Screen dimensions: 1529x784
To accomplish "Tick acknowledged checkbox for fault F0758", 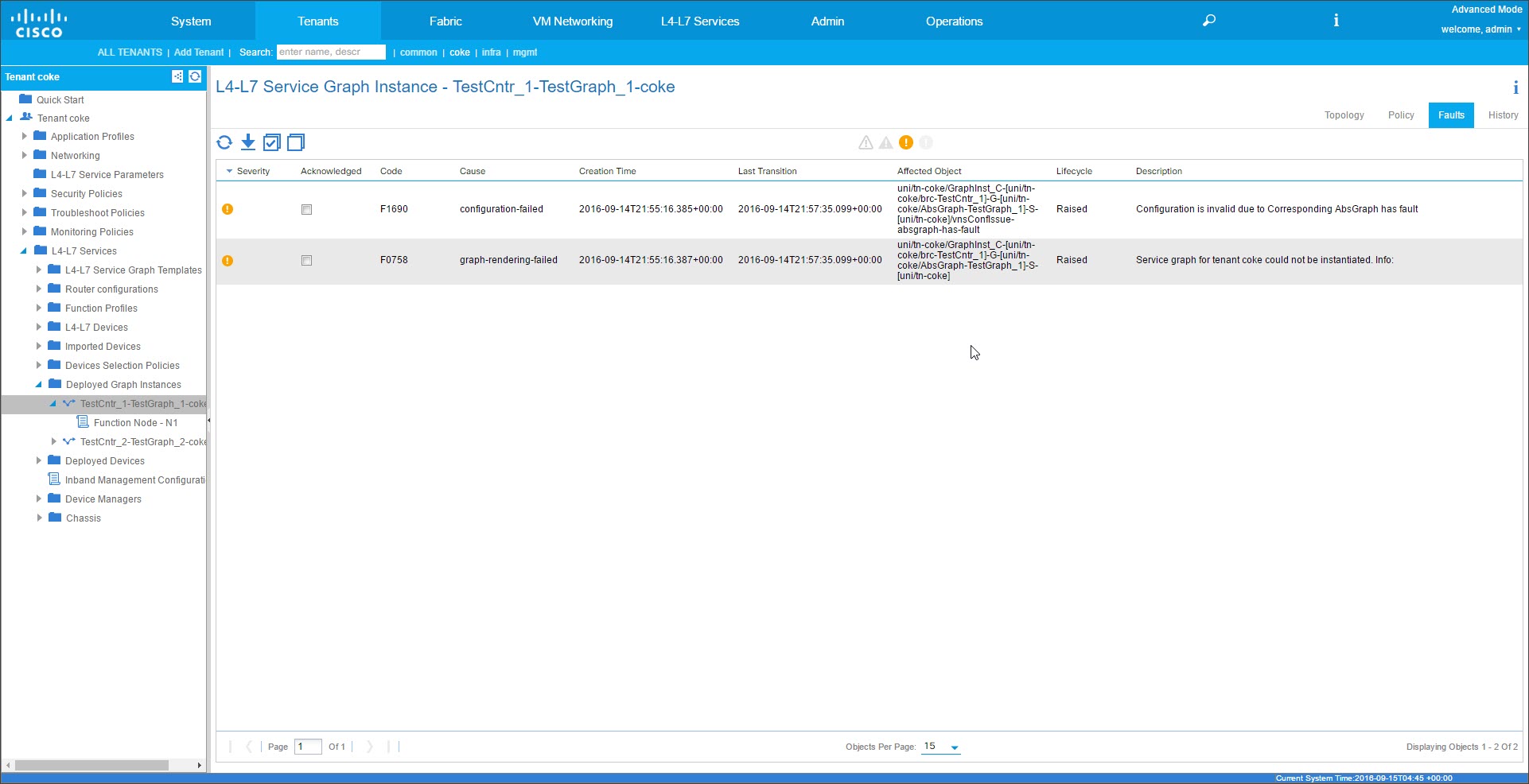I will click(306, 261).
